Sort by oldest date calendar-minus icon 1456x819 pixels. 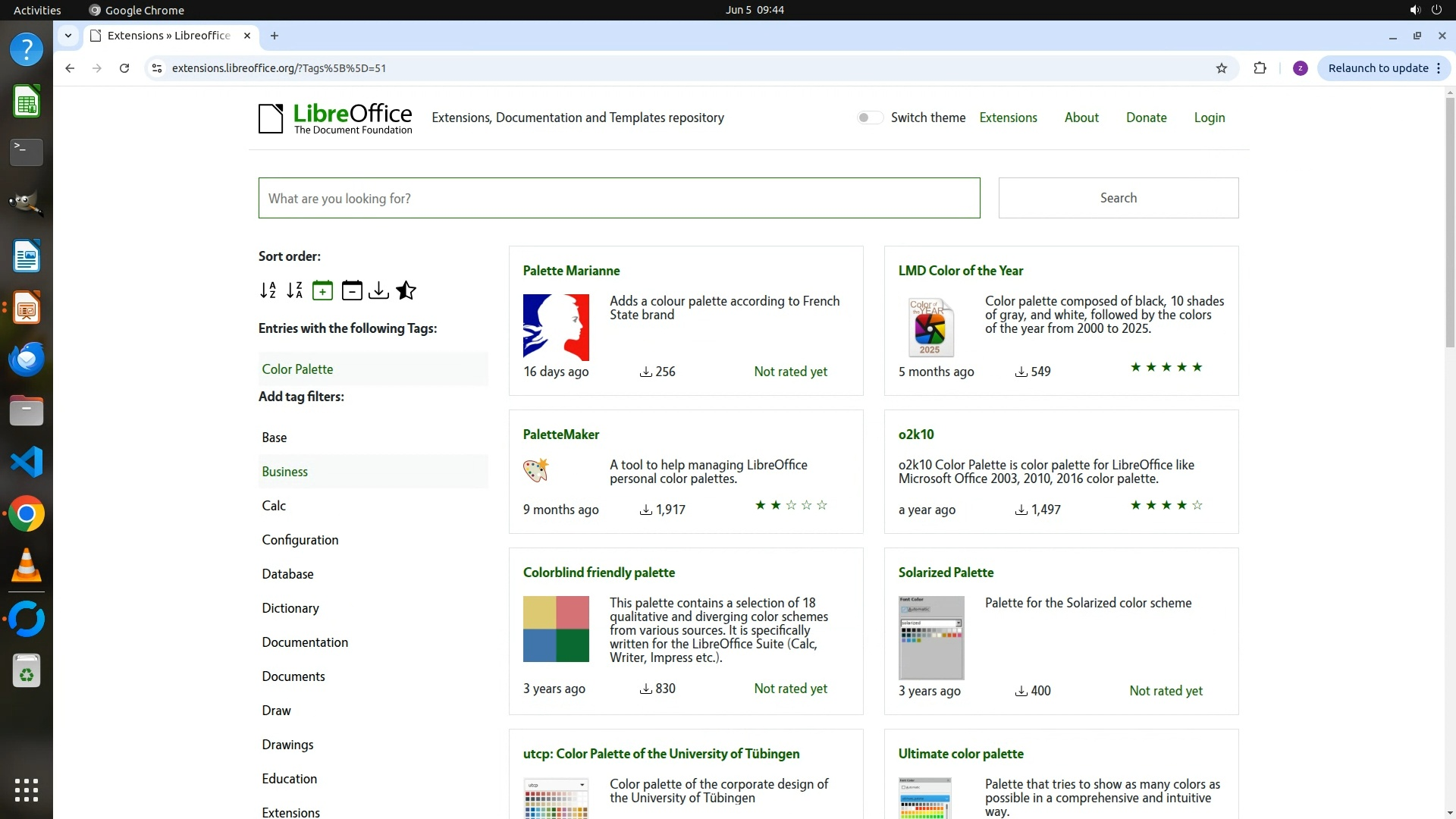coord(351,290)
